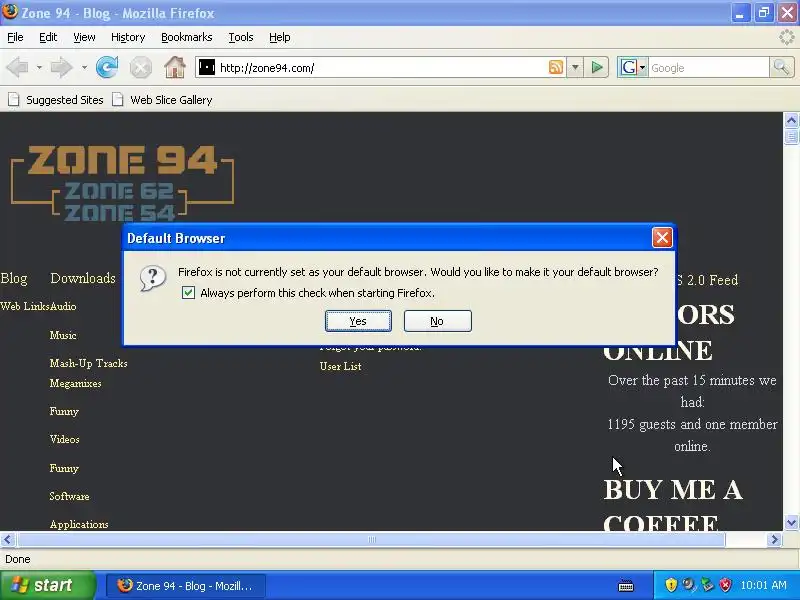The height and width of the screenshot is (600, 800).
Task: Click the horizontal scrollbar thumb
Action: point(371,539)
